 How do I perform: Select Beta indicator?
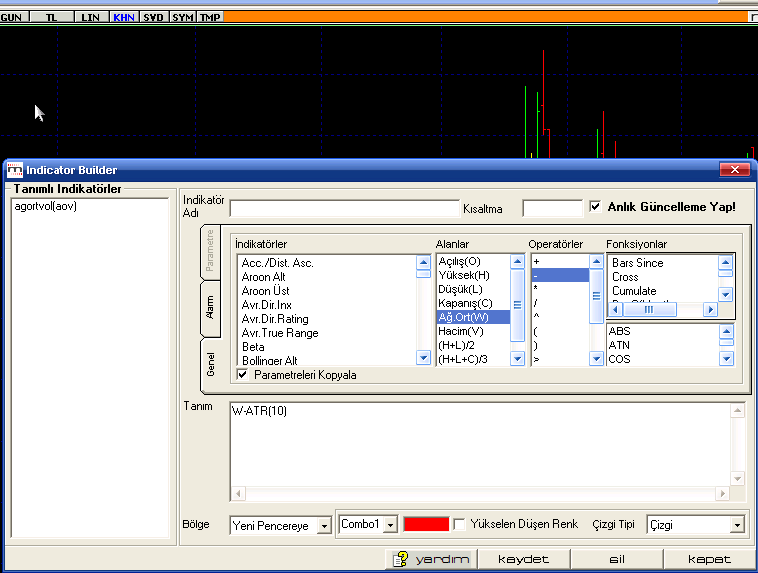[x=253, y=347]
